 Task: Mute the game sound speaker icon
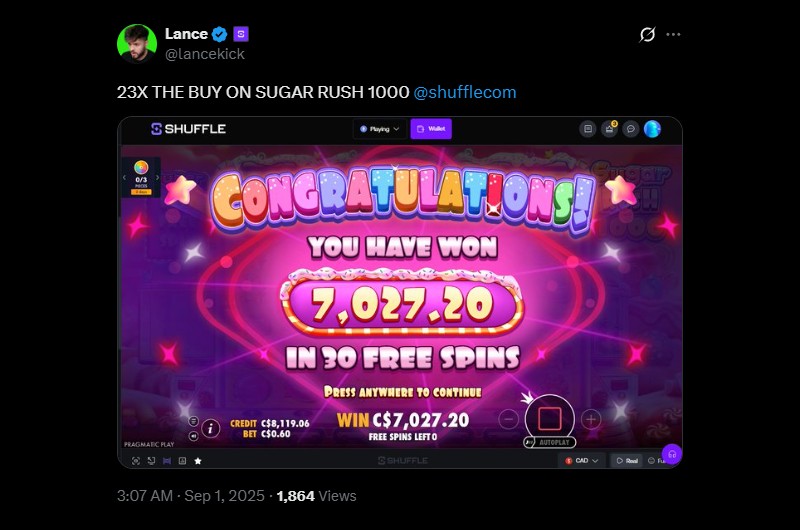tap(193, 436)
